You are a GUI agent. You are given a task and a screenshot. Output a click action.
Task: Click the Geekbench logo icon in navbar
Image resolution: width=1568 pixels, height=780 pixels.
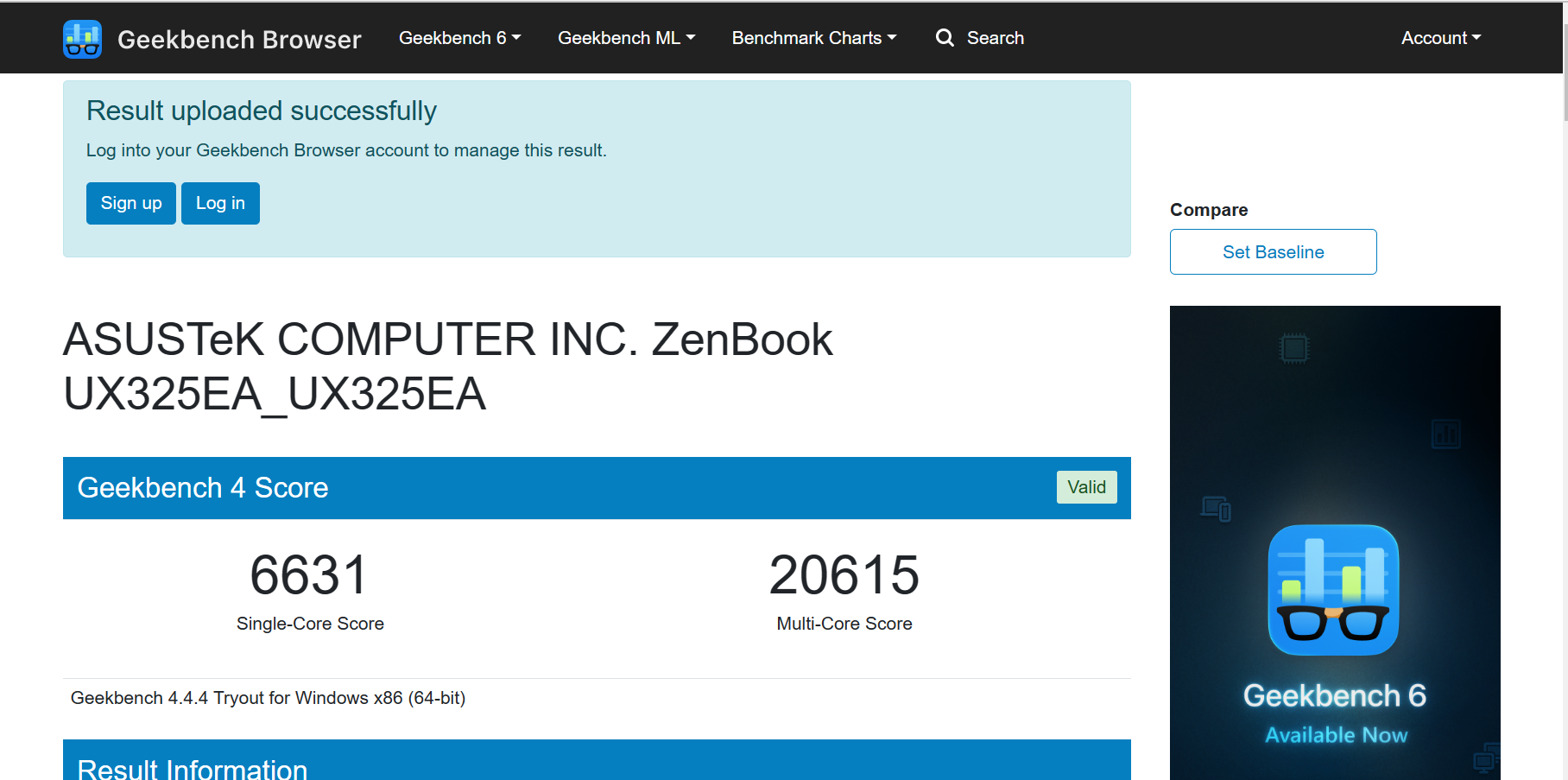coord(82,39)
